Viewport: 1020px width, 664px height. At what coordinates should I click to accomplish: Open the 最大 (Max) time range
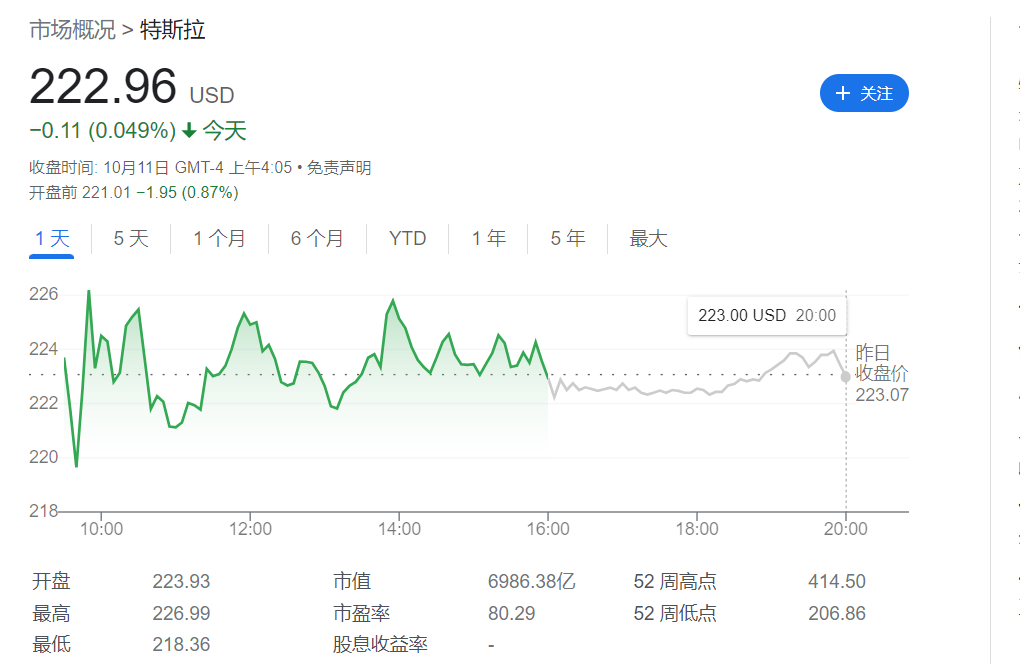click(647, 239)
